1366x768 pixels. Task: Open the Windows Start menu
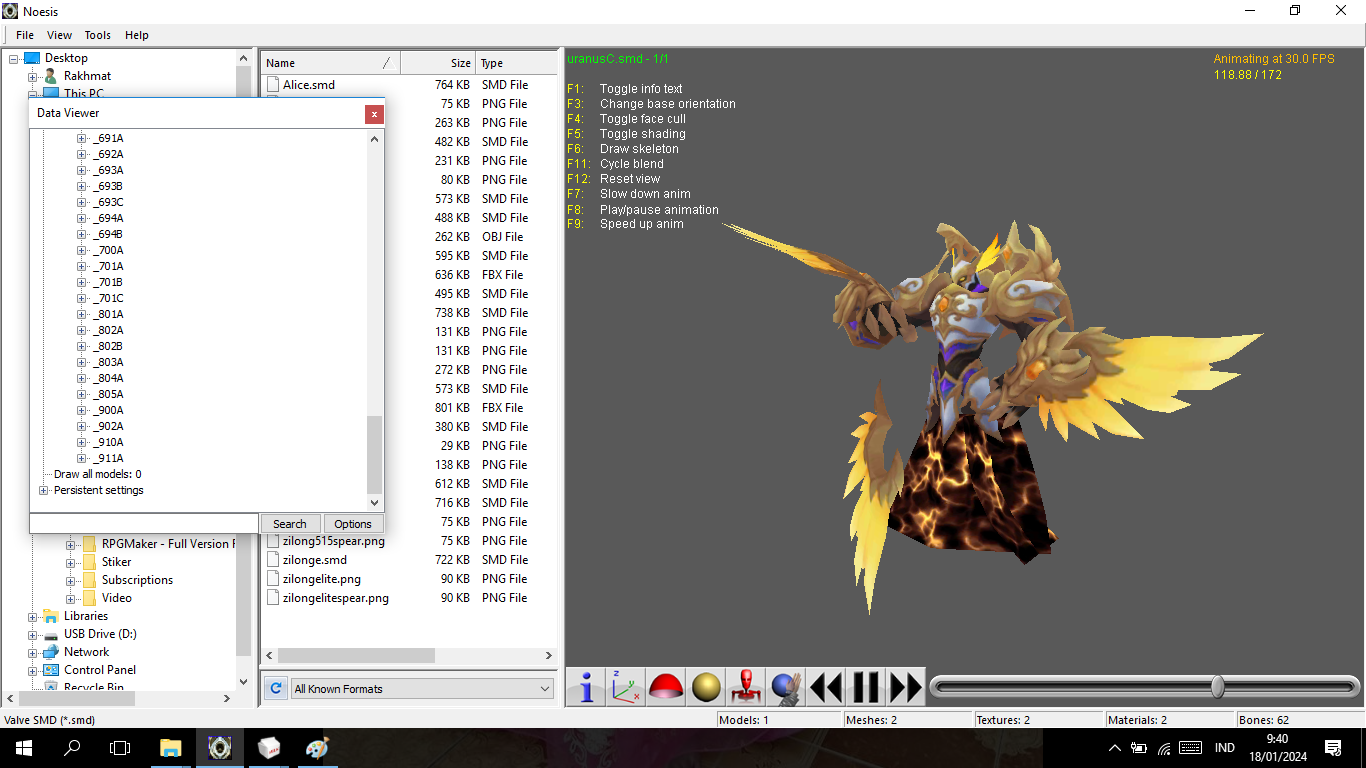pos(24,748)
